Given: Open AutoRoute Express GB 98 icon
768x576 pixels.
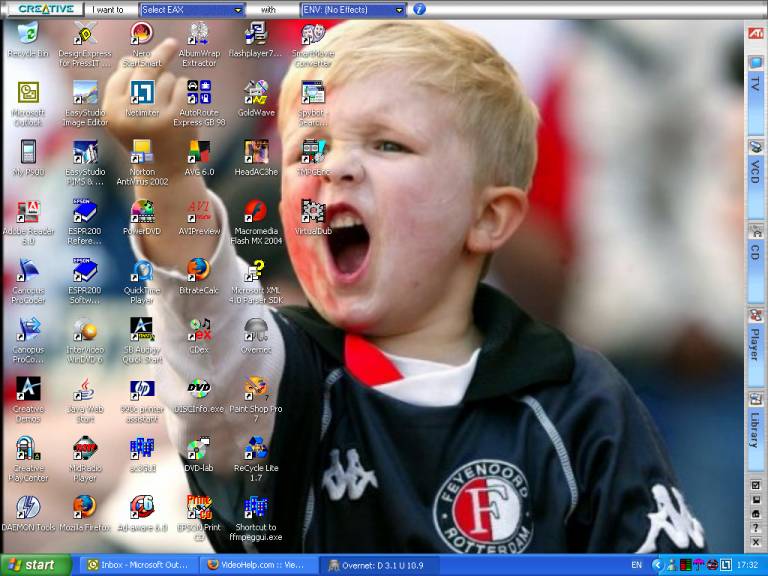Looking at the screenshot, I should [x=199, y=93].
